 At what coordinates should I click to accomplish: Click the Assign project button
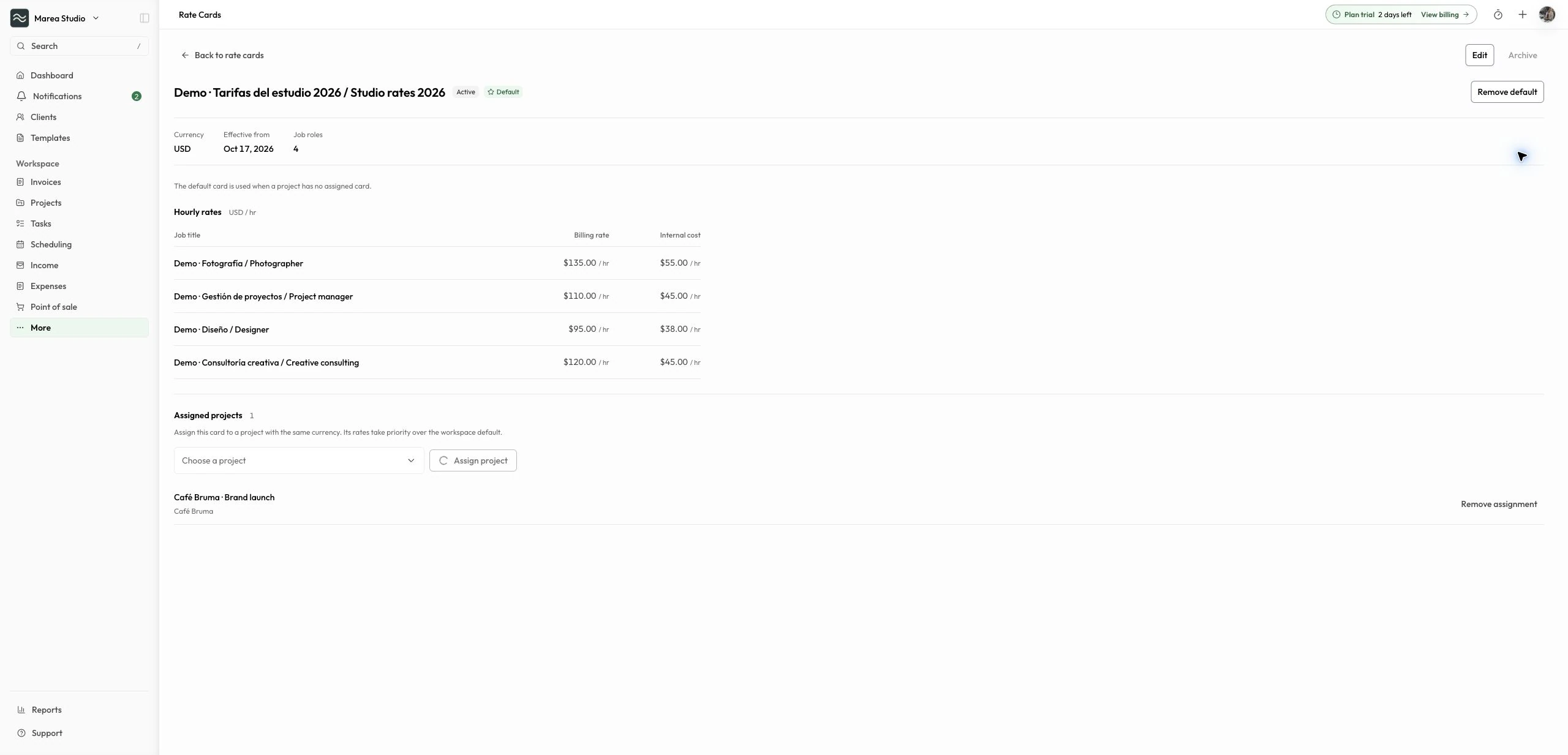point(473,460)
